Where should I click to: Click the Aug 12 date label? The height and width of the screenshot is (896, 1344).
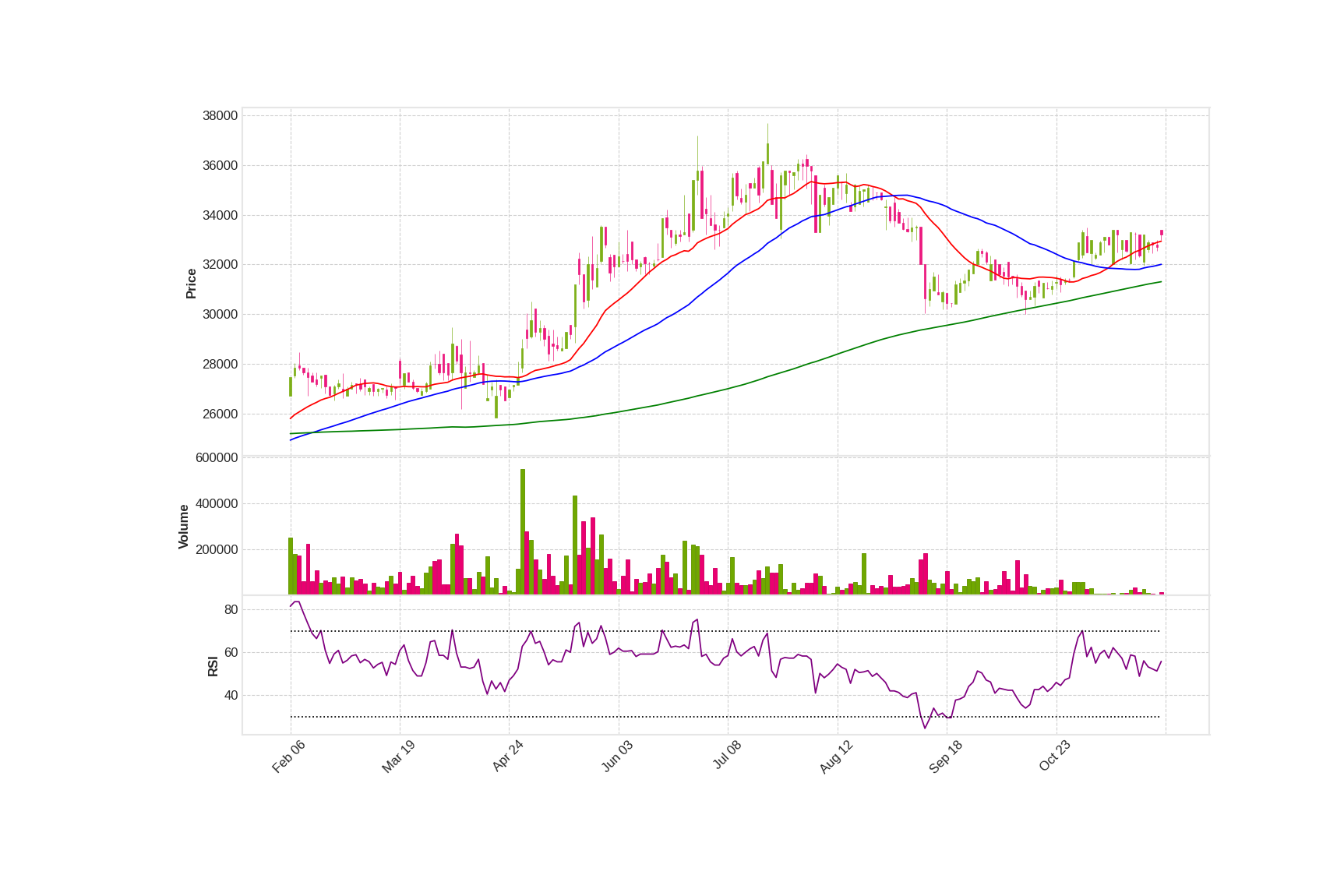point(836,757)
